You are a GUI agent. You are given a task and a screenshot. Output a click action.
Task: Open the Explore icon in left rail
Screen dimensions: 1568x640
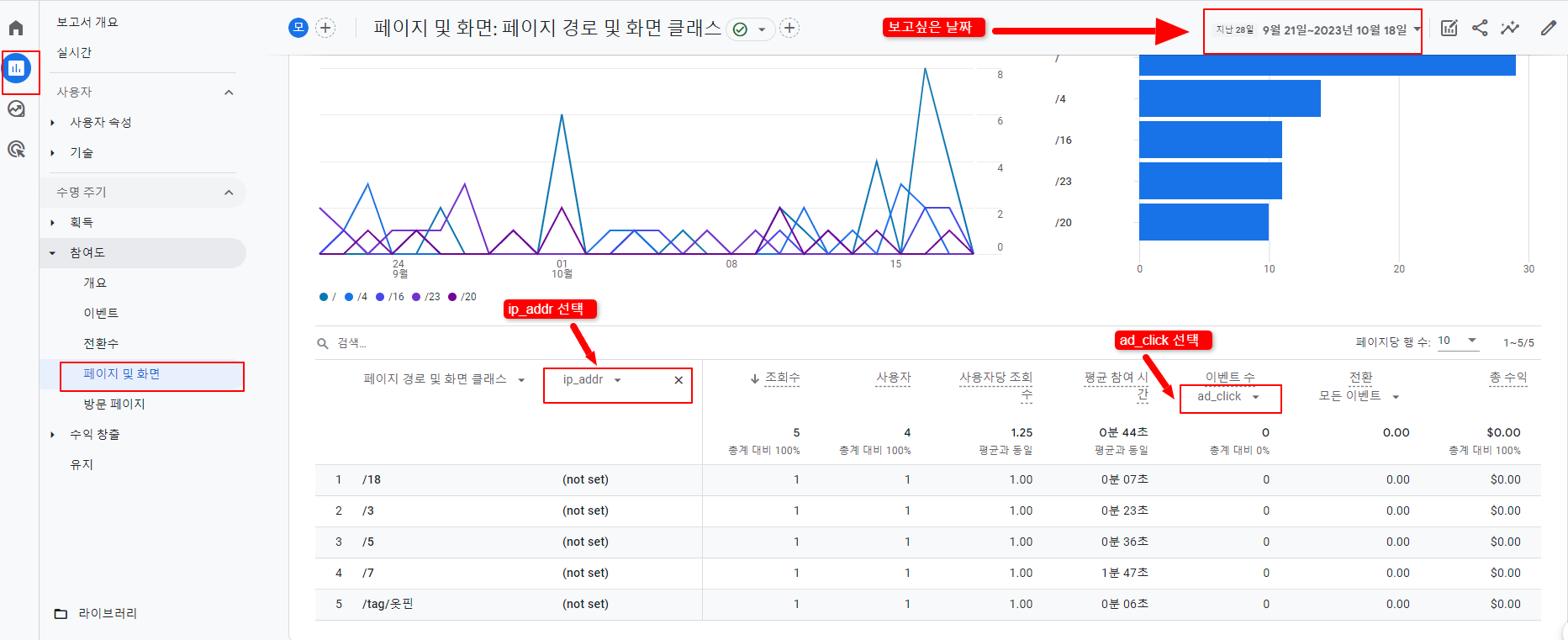click(x=16, y=108)
